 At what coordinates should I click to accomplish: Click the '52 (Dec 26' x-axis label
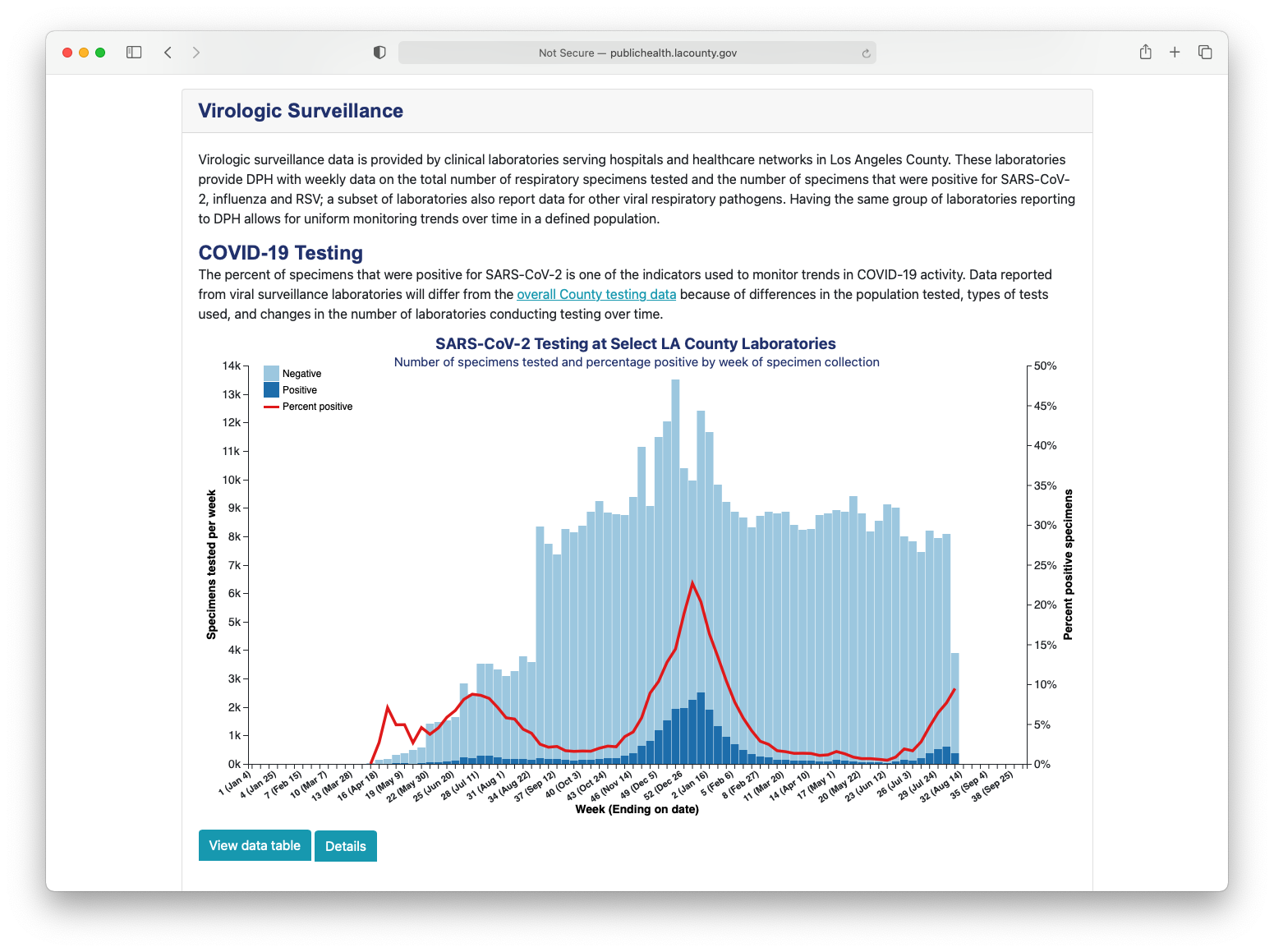pos(663,784)
